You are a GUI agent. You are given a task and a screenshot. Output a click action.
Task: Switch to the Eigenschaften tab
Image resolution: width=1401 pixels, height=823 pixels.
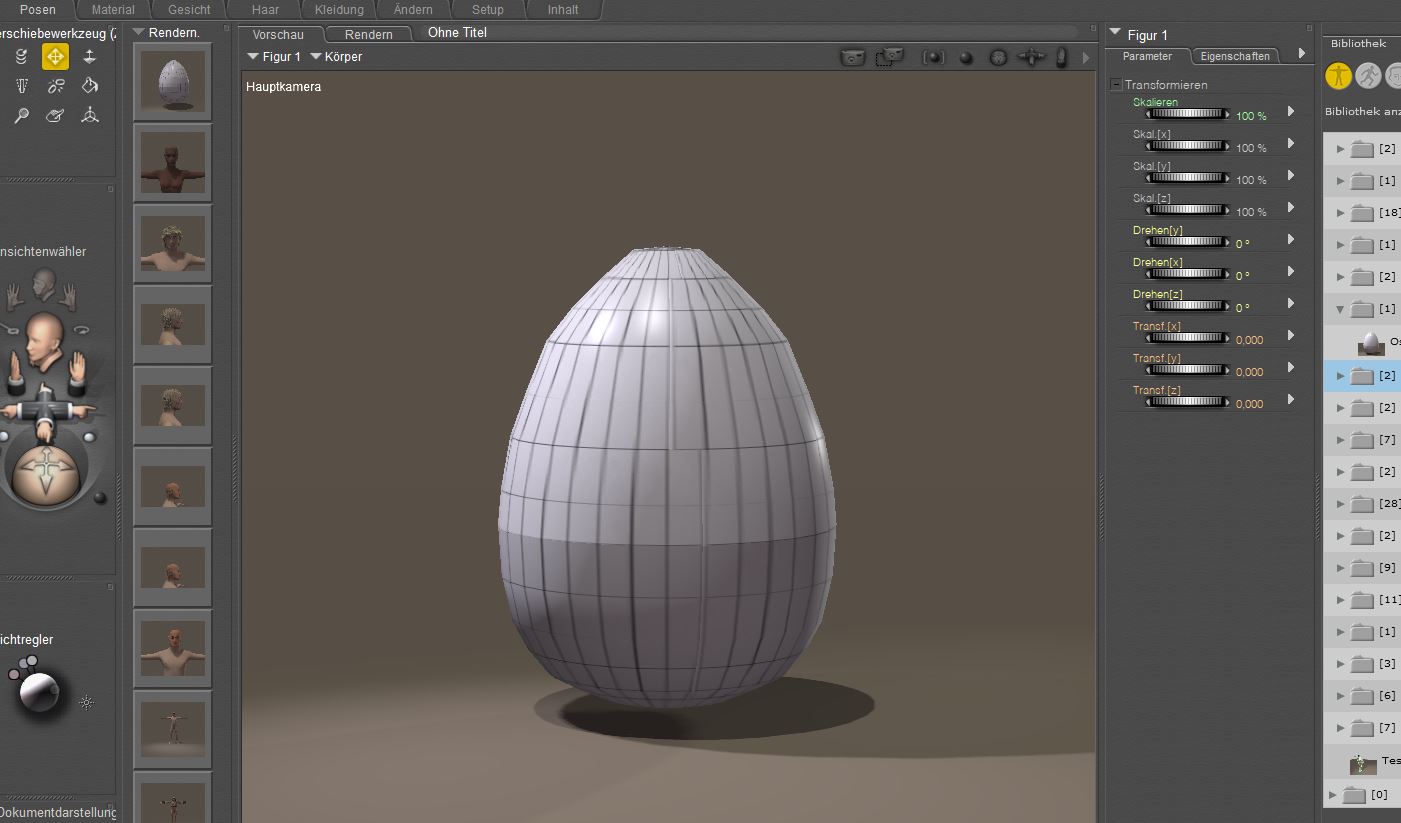[1234, 57]
